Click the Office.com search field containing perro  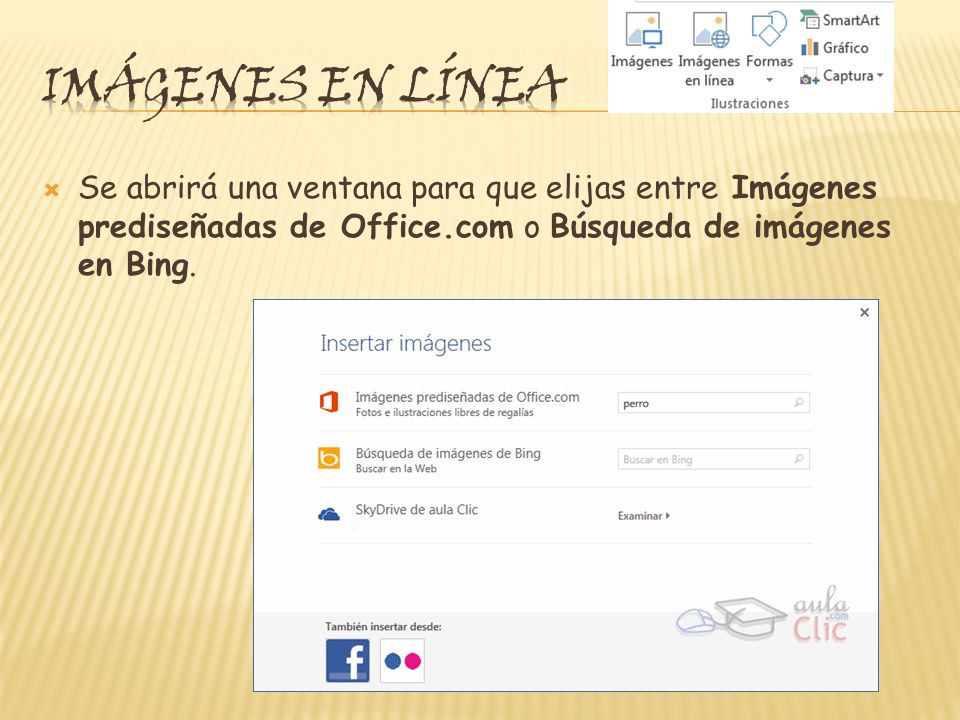click(x=713, y=403)
